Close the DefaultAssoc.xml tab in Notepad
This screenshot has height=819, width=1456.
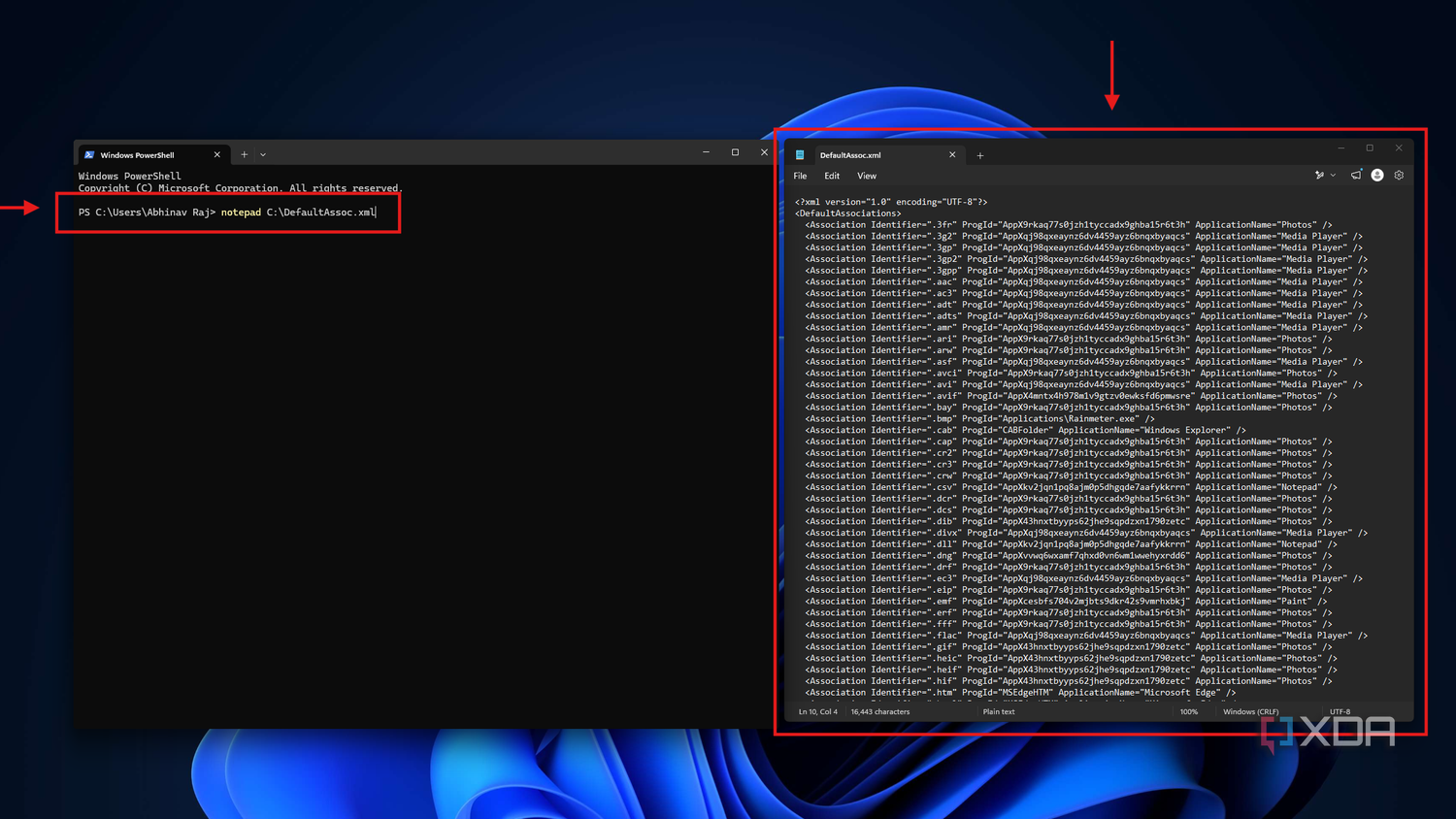[x=952, y=155]
